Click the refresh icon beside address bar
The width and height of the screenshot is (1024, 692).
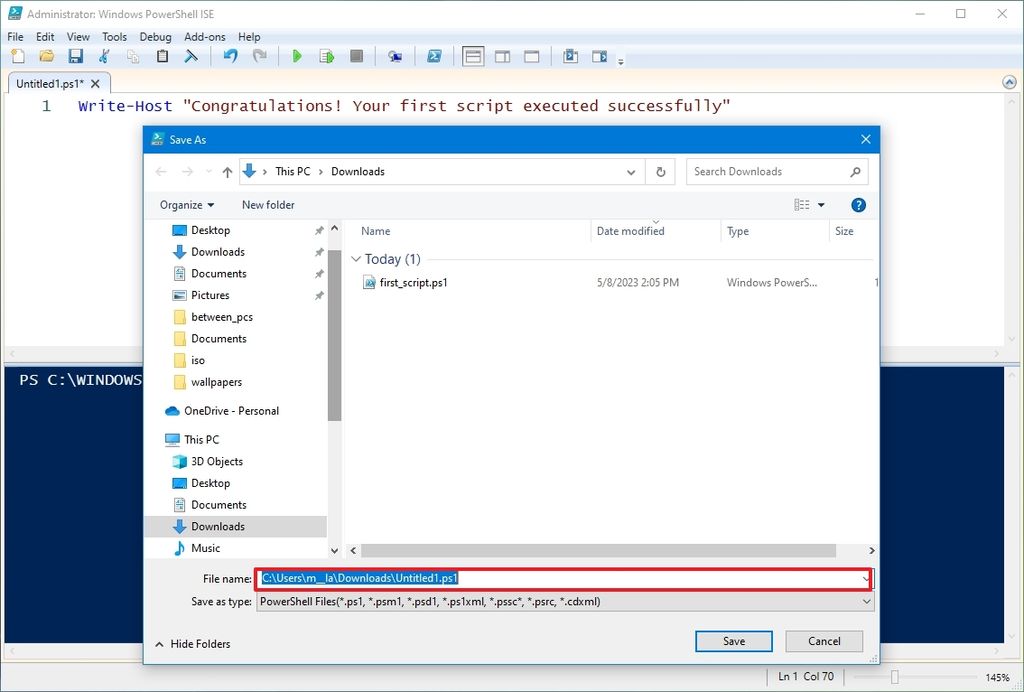660,172
